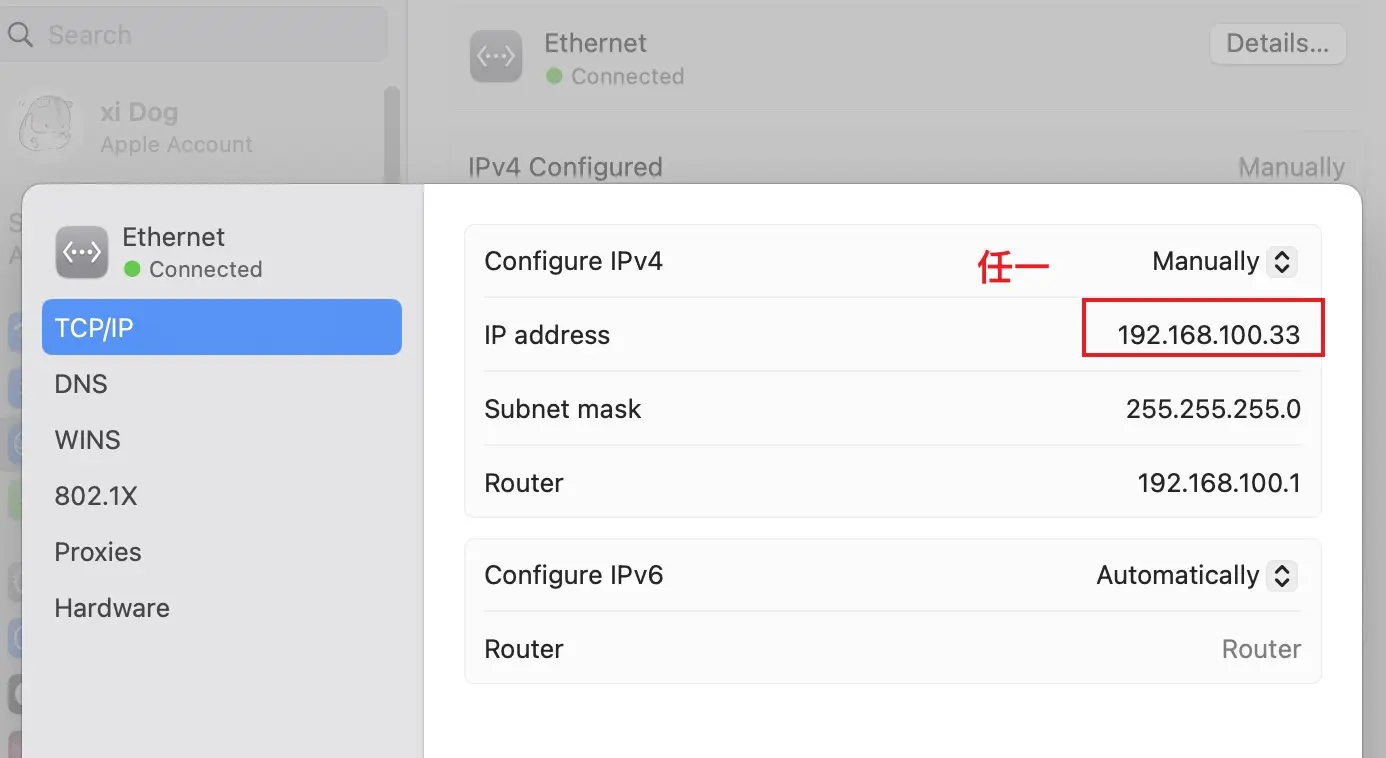Open the Configure IPv6 Automatically dropdown
The width and height of the screenshot is (1386, 758).
click(x=1281, y=576)
